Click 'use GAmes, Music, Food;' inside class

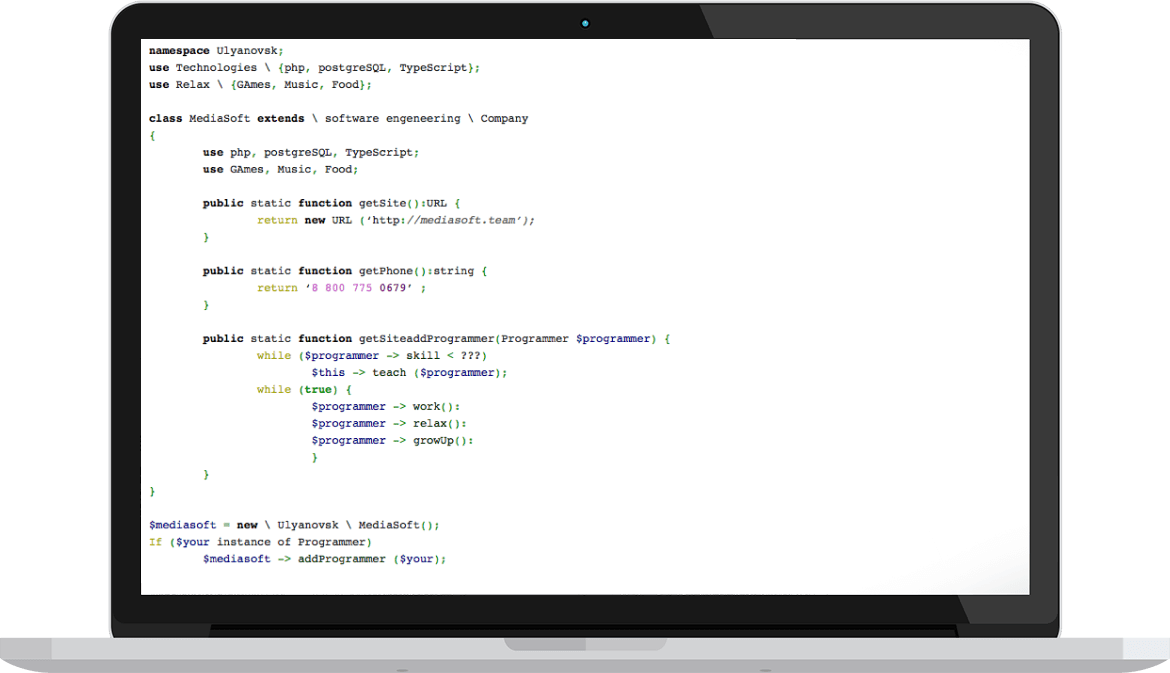point(280,169)
